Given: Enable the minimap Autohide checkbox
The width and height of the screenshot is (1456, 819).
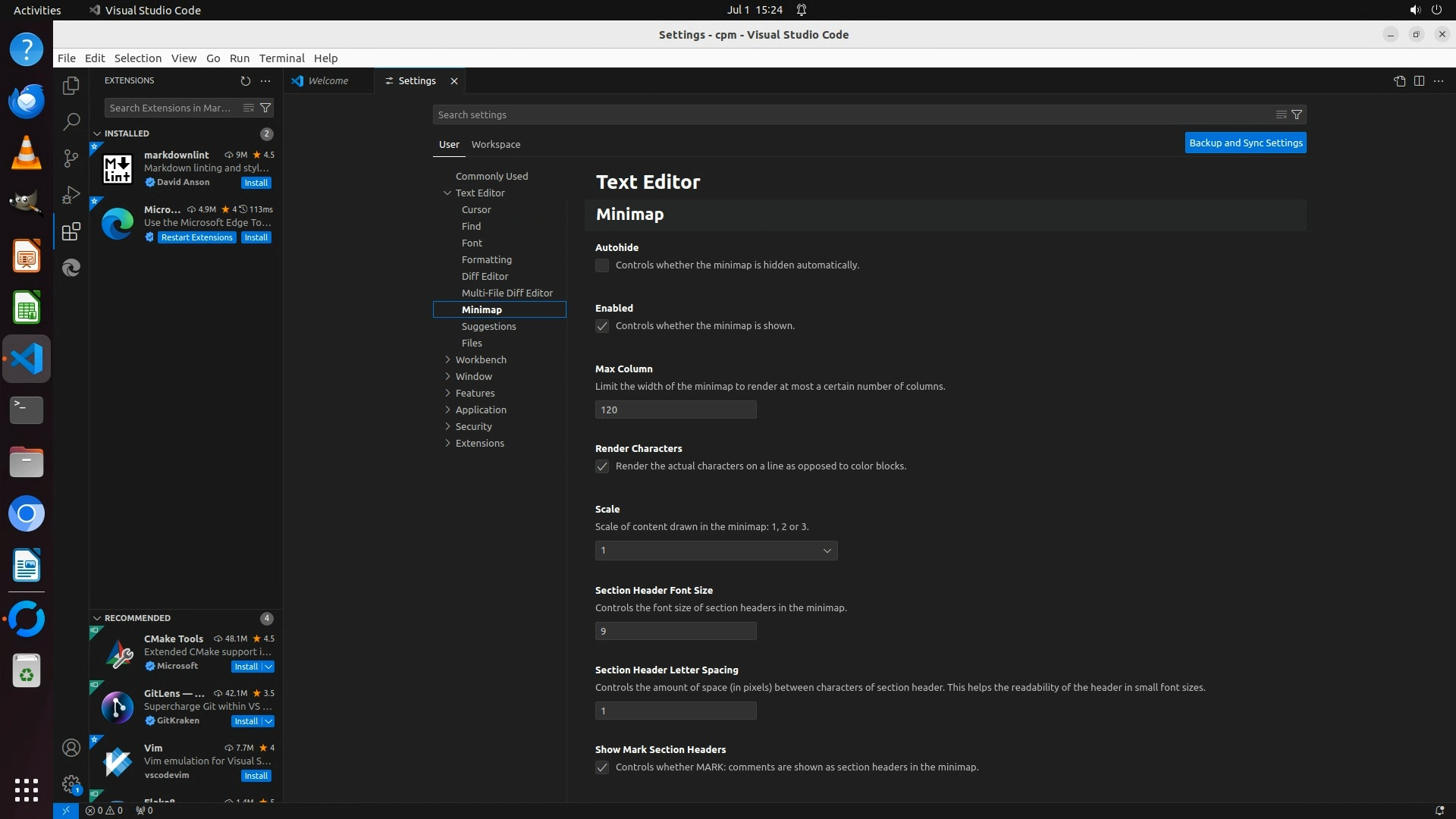Looking at the screenshot, I should tap(602, 265).
